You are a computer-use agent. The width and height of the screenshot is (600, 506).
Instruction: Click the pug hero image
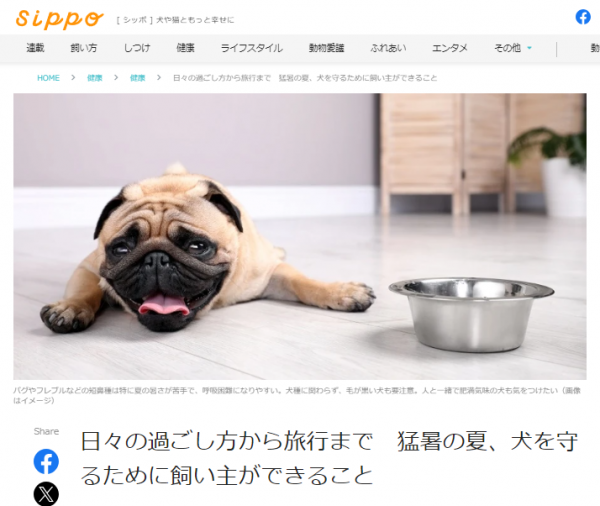click(300, 237)
